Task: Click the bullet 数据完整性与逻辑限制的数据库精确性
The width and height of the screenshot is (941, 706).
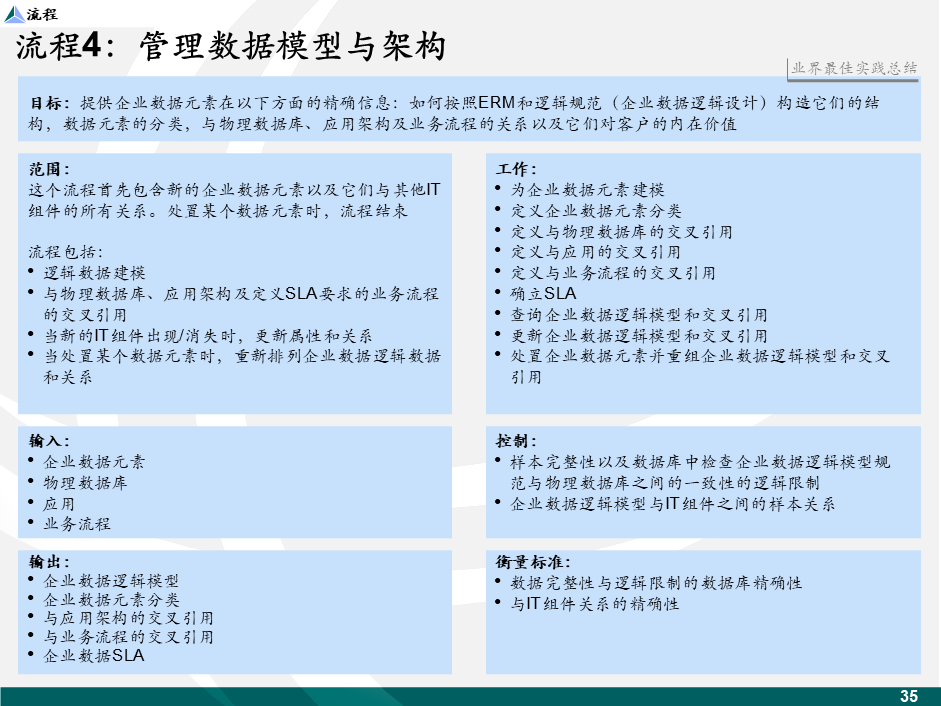Action: click(656, 583)
